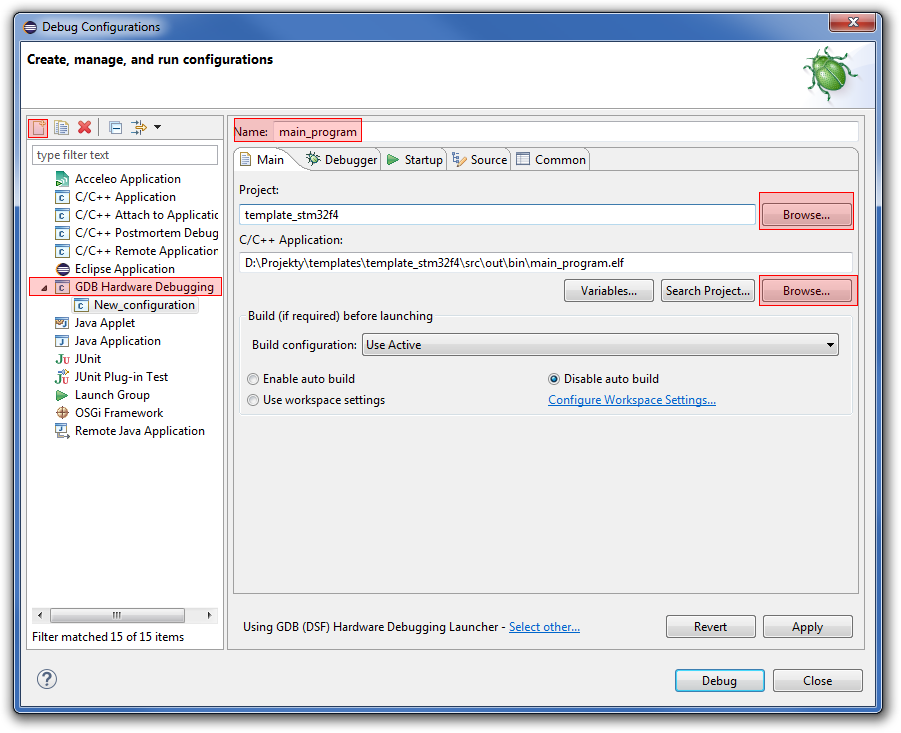This screenshot has width=901, height=733.
Task: Click the type filter text field
Action: (125, 155)
